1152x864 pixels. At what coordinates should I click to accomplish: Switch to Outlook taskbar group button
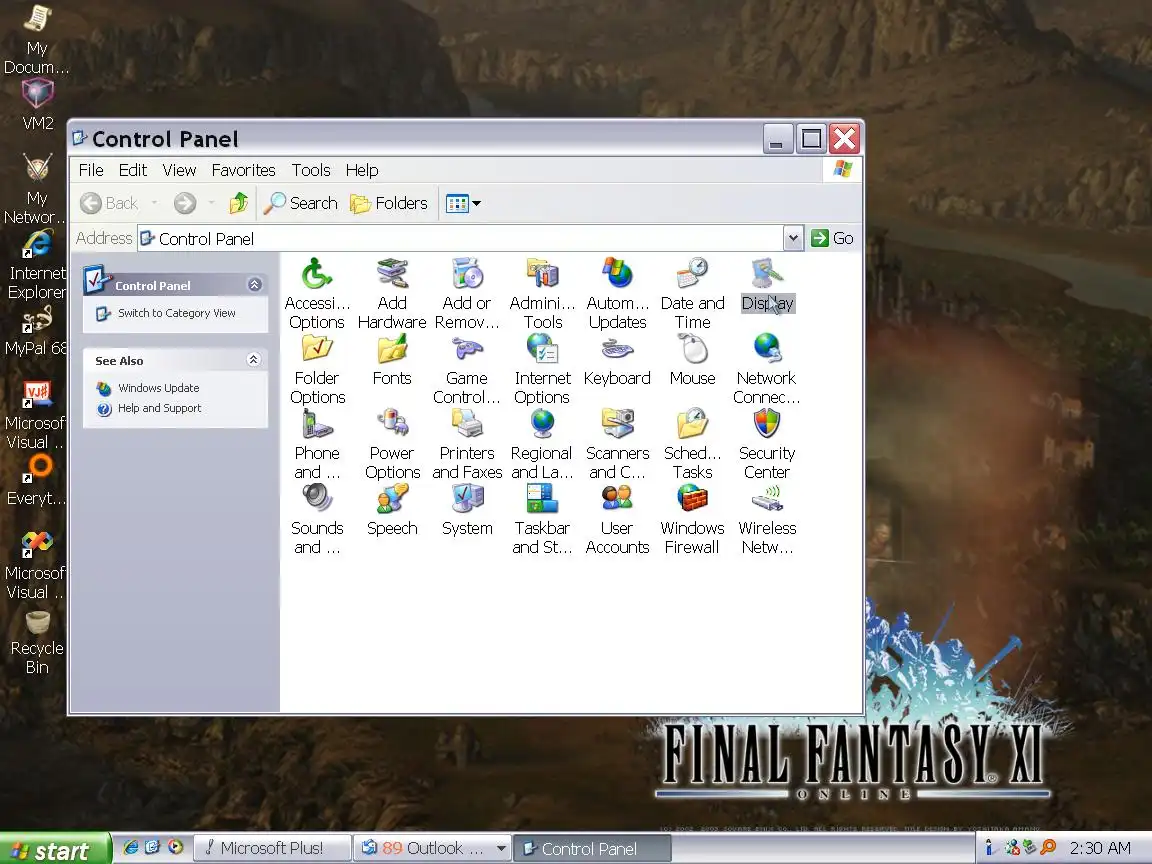pyautogui.click(x=432, y=849)
